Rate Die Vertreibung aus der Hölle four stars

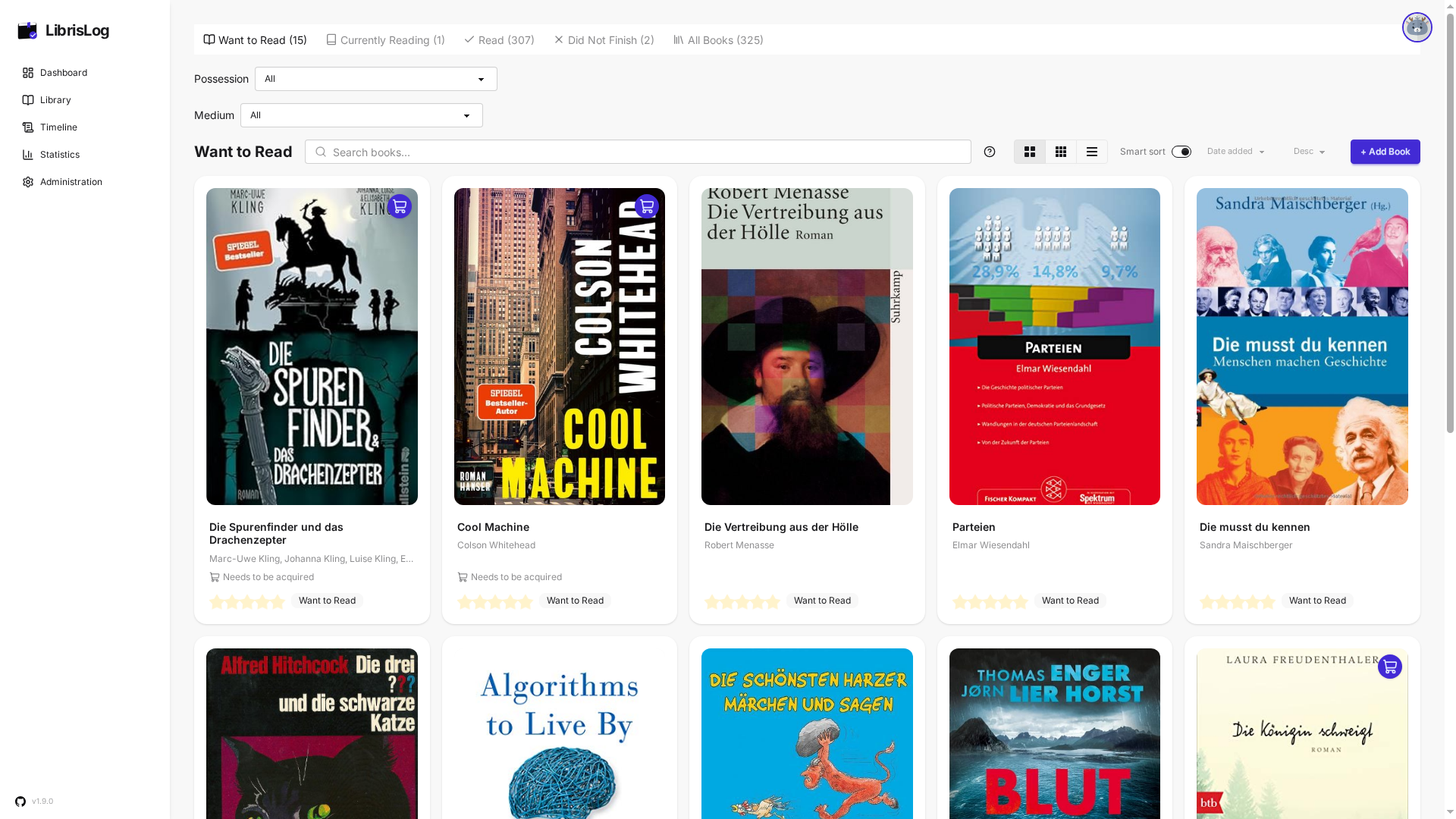tap(758, 602)
